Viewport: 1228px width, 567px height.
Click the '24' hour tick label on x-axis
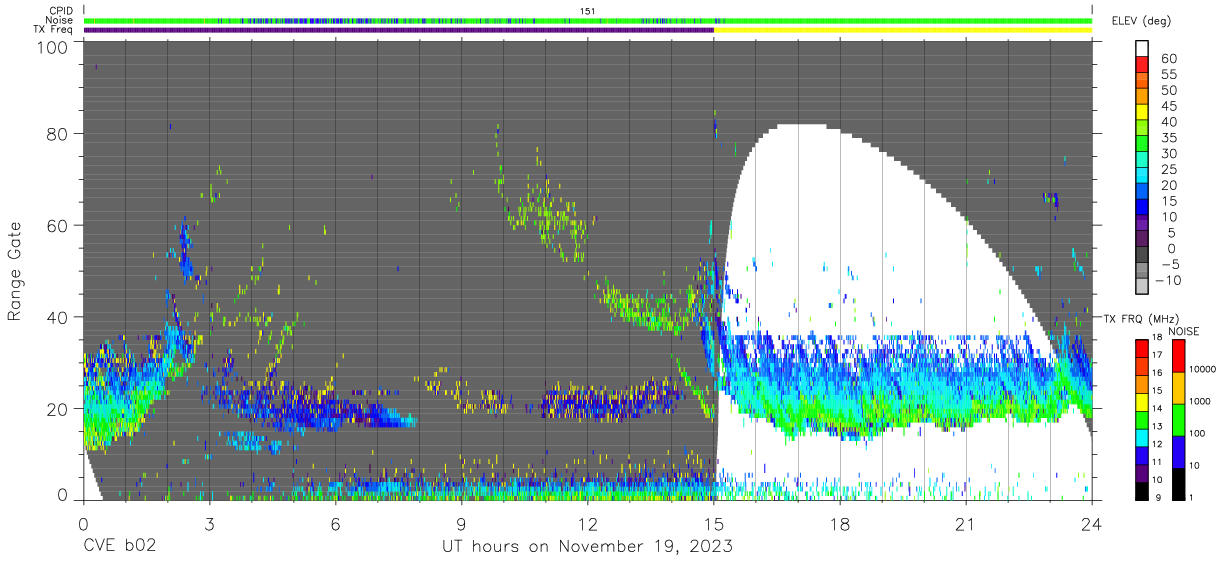(1092, 522)
